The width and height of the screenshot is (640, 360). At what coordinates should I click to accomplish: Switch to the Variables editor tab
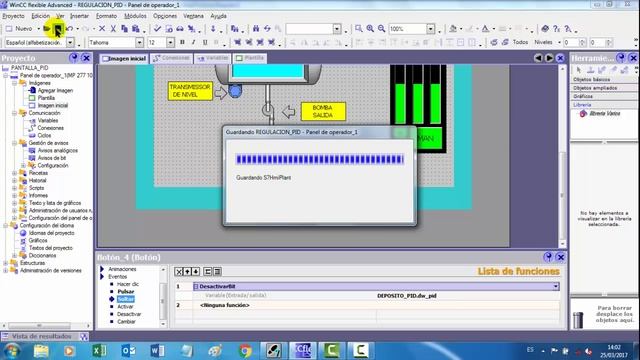(213, 58)
